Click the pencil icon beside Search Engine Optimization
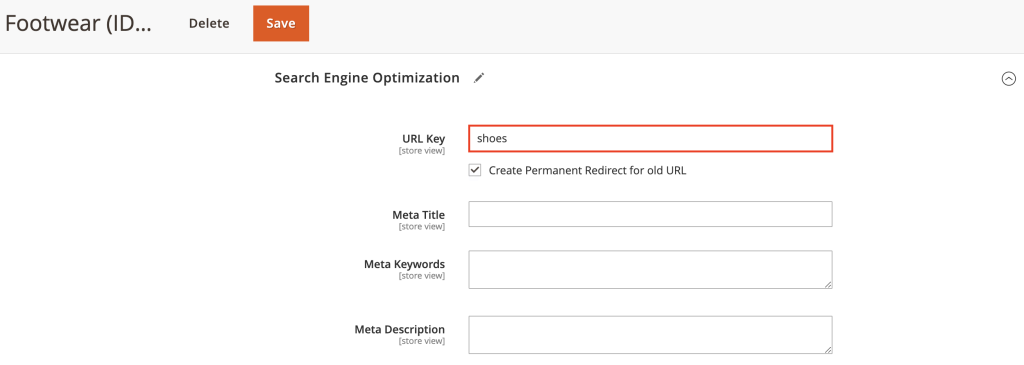 479,78
